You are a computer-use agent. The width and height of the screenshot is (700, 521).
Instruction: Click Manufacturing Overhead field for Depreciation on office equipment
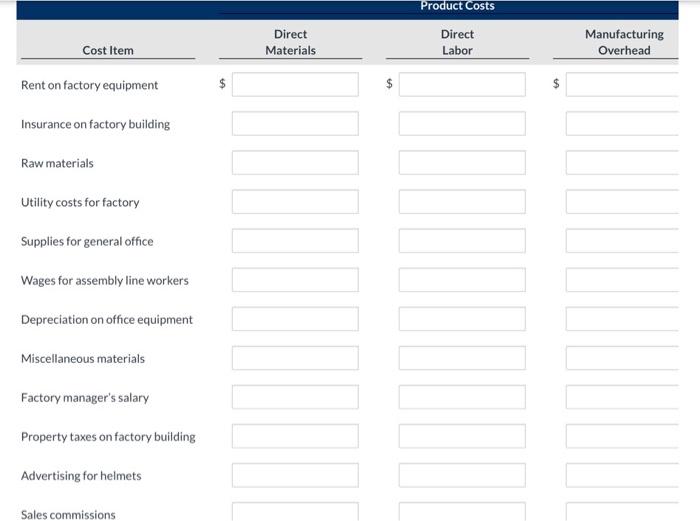pyautogui.click(x=622, y=319)
